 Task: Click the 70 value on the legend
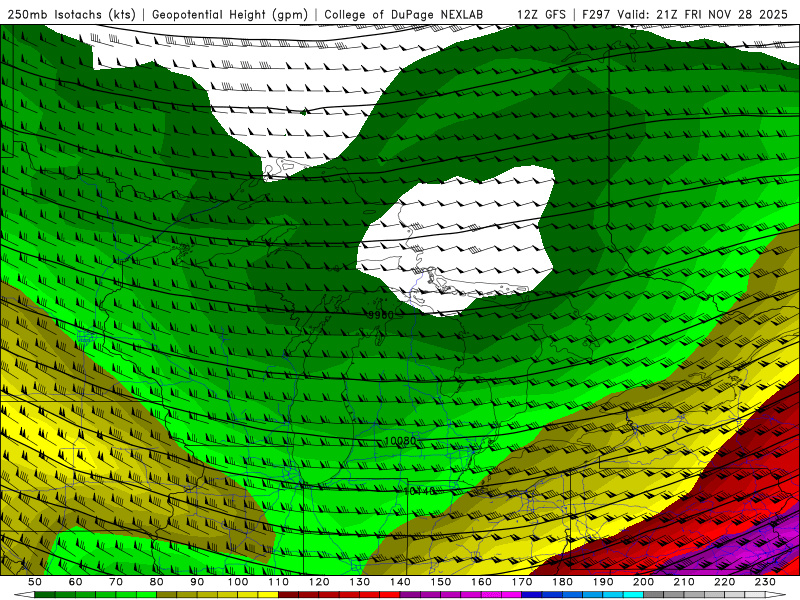pyautogui.click(x=116, y=582)
